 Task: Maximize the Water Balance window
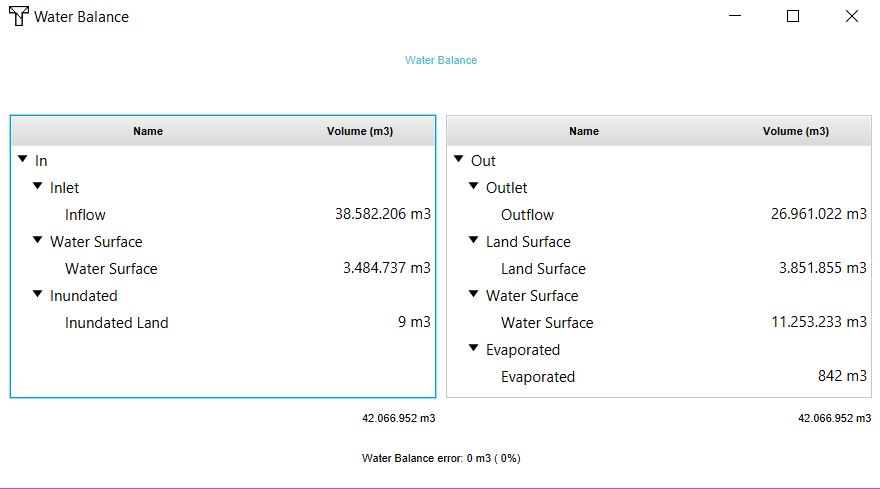(793, 16)
